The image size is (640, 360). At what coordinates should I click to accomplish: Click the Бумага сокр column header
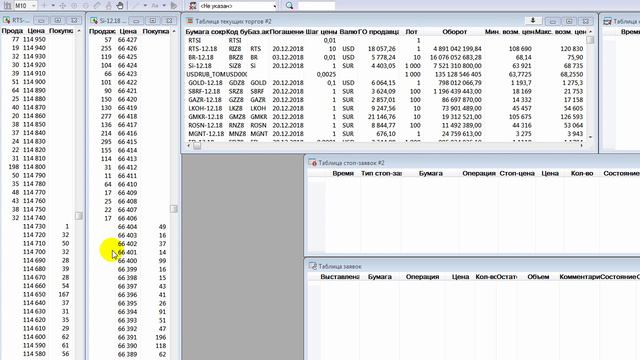(x=205, y=32)
